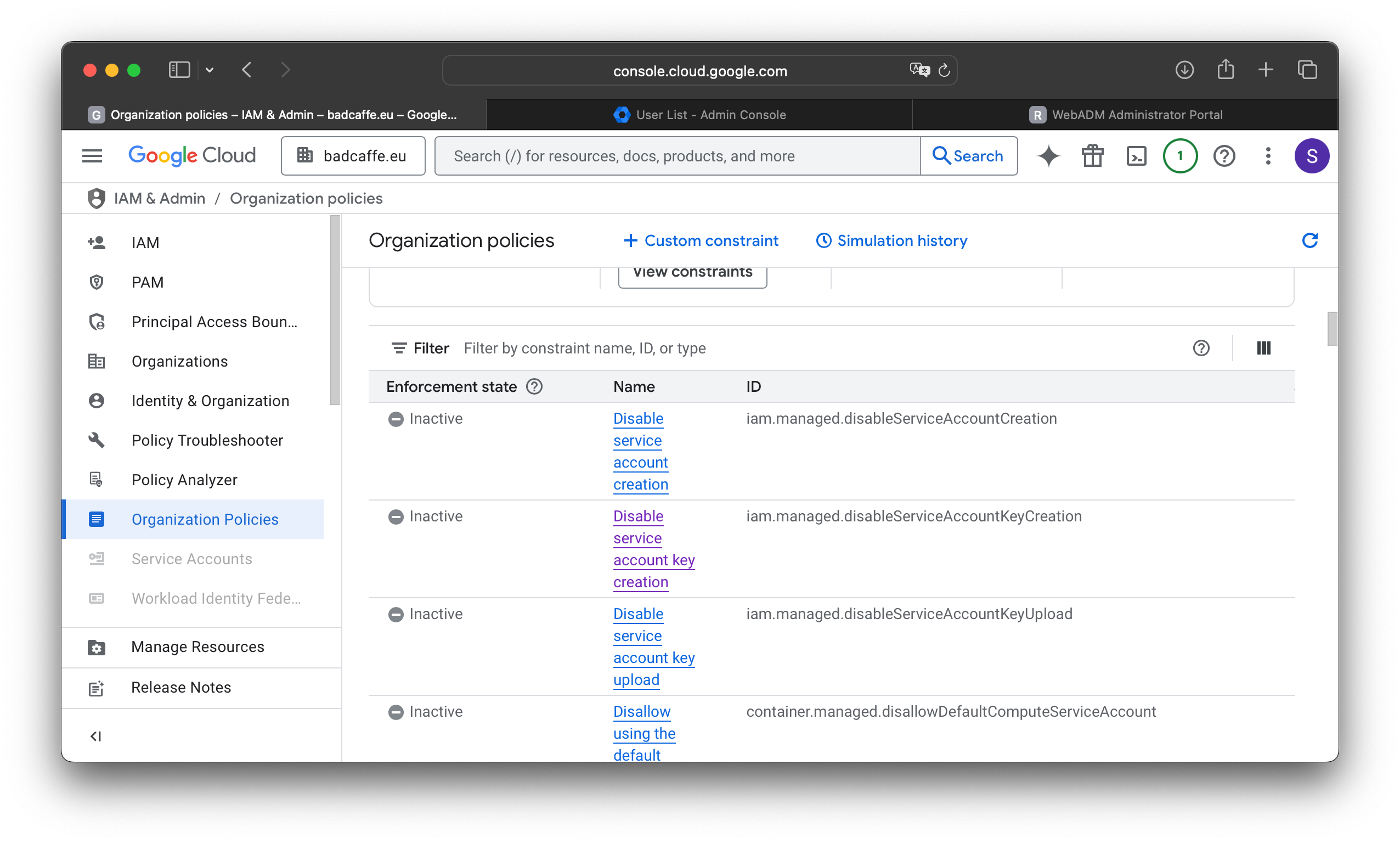Open the badcaffe.eu project picker
The width and height of the screenshot is (1400, 843).
click(353, 156)
